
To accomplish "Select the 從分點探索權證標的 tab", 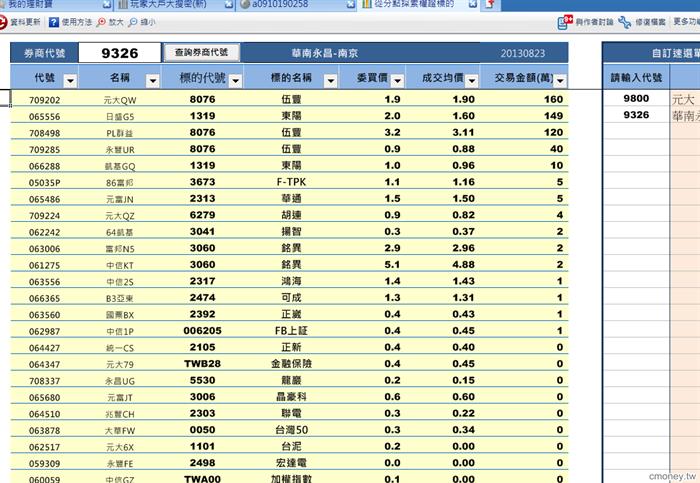I will 414,4.
